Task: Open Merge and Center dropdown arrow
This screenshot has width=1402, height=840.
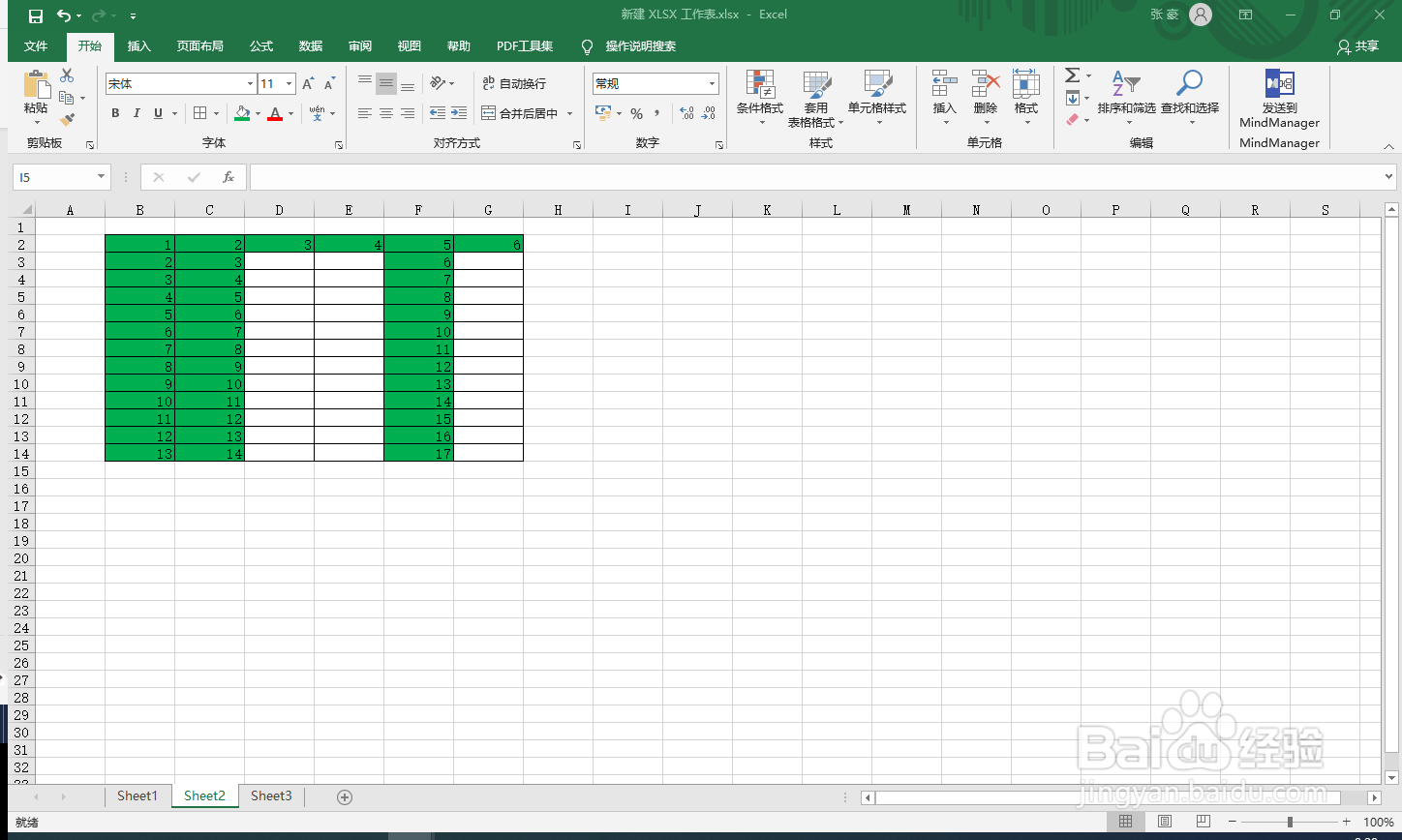Action: click(569, 113)
